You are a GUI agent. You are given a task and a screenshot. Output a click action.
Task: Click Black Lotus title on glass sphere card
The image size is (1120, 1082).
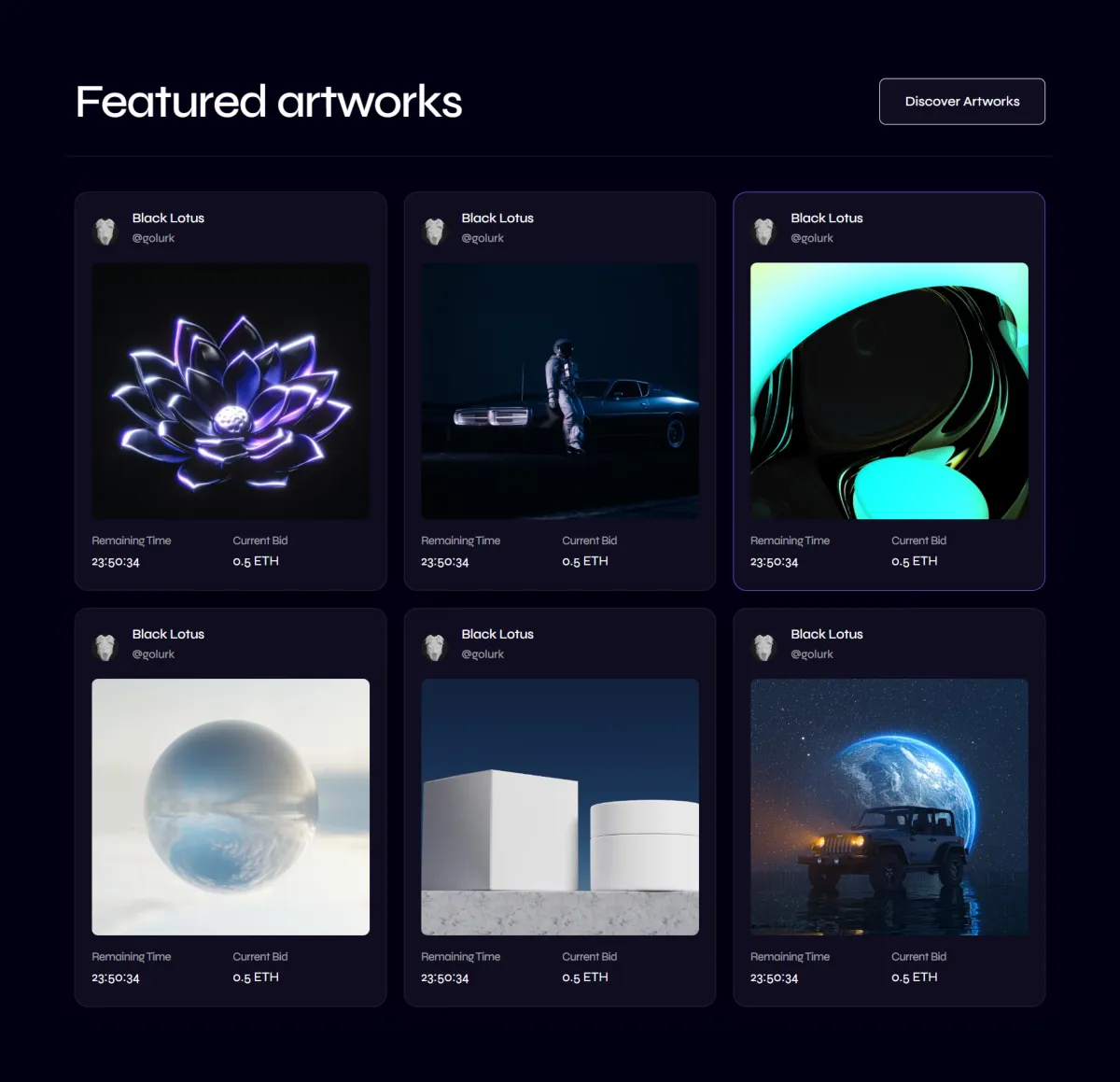168,635
